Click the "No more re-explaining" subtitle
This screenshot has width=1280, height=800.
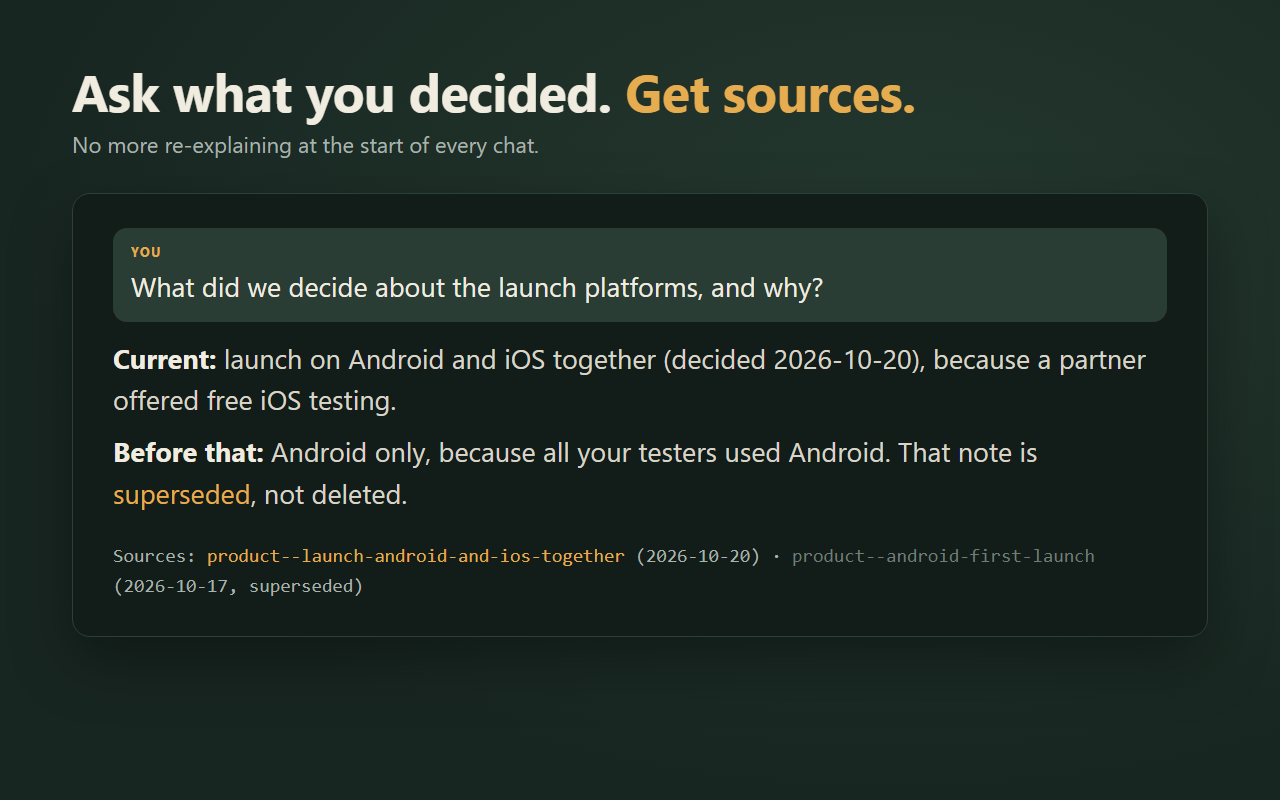[x=306, y=146]
